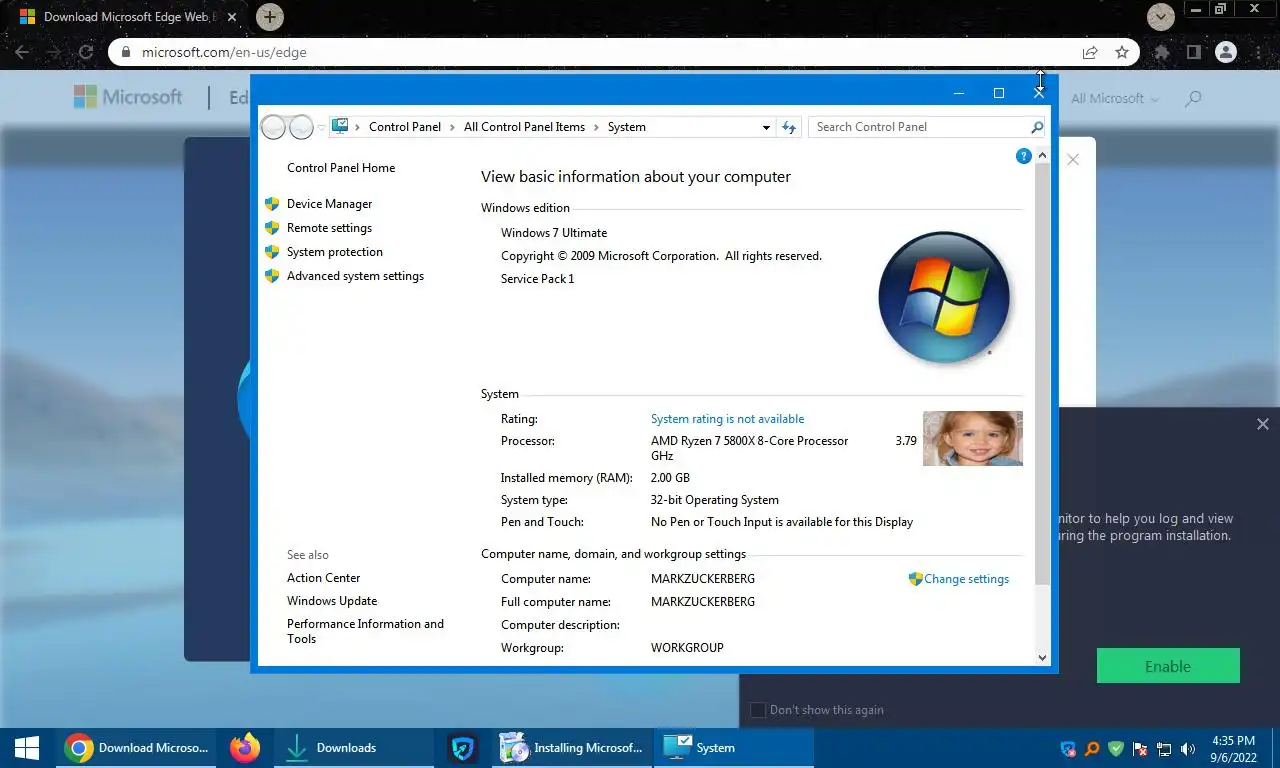Screen dimensions: 1280x768
Task: Go to Control Panel Home
Action: [x=341, y=168]
